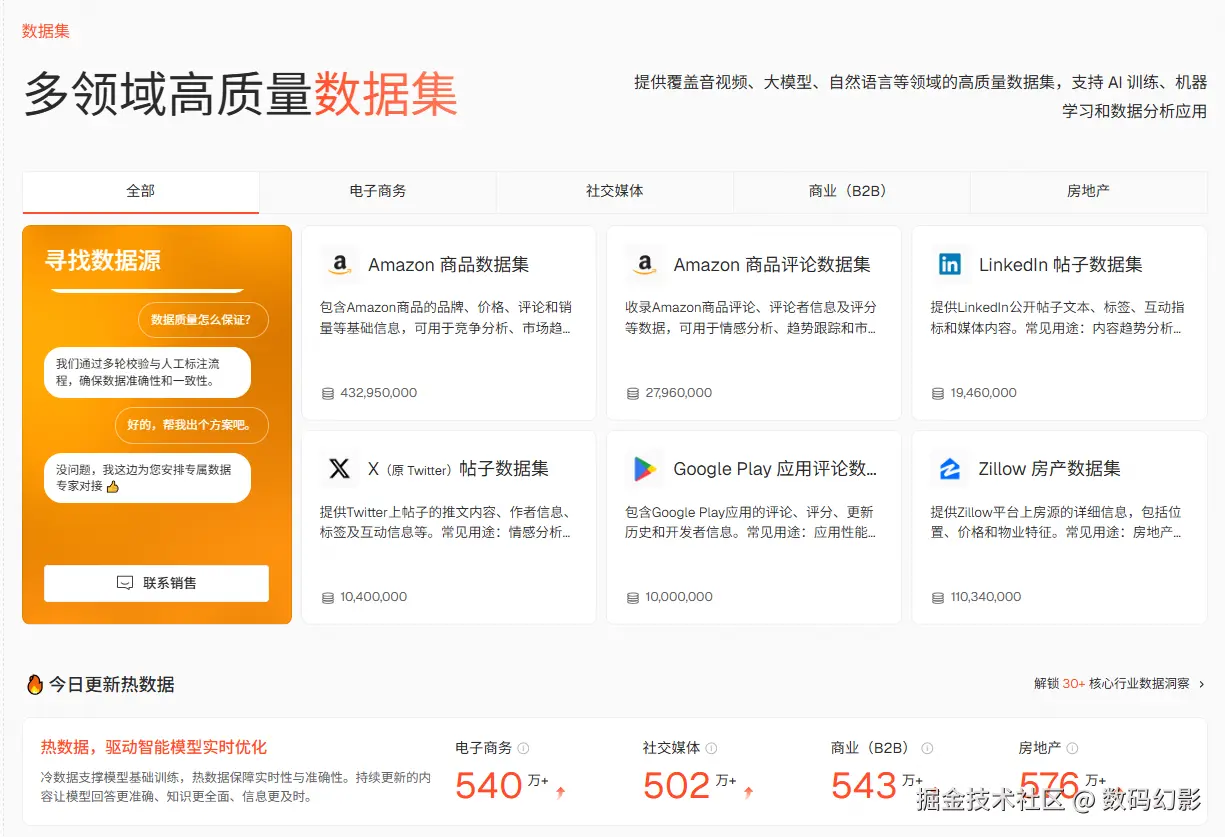Click database icon beside 19,460,000

click(937, 393)
